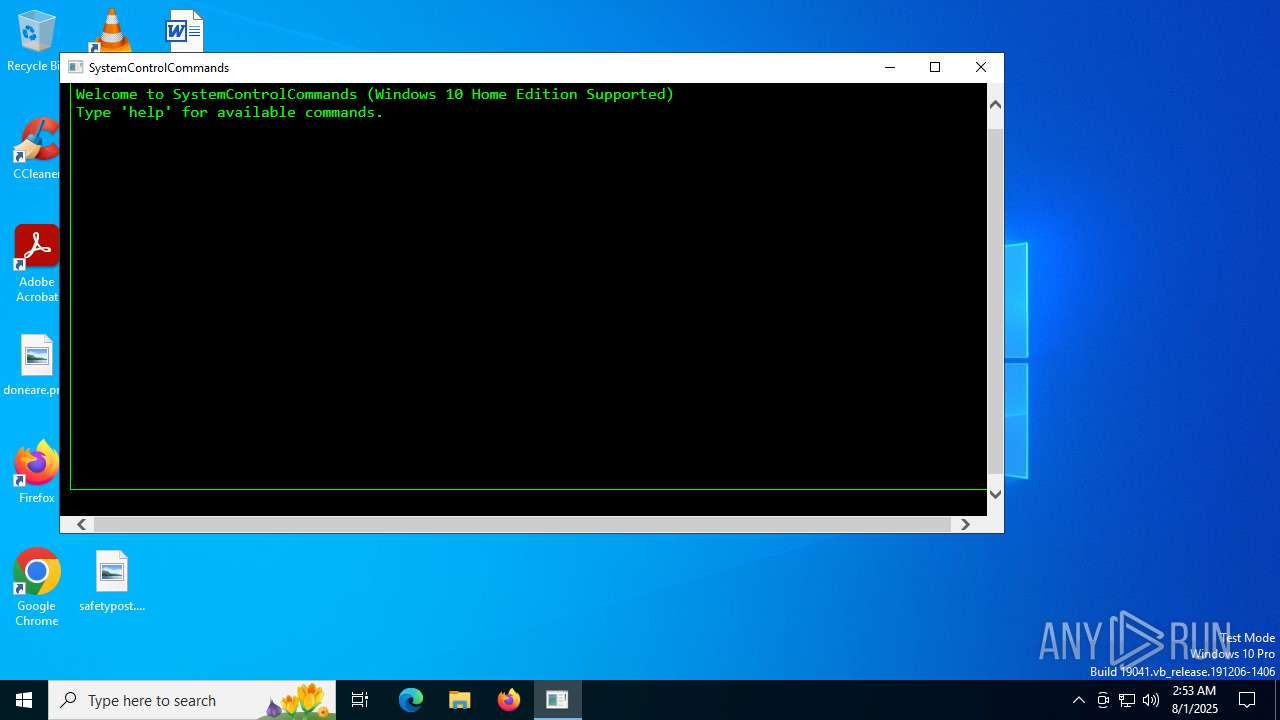Launch CCleaner from the desktop
This screenshot has width=1280, height=720.
tap(36, 148)
